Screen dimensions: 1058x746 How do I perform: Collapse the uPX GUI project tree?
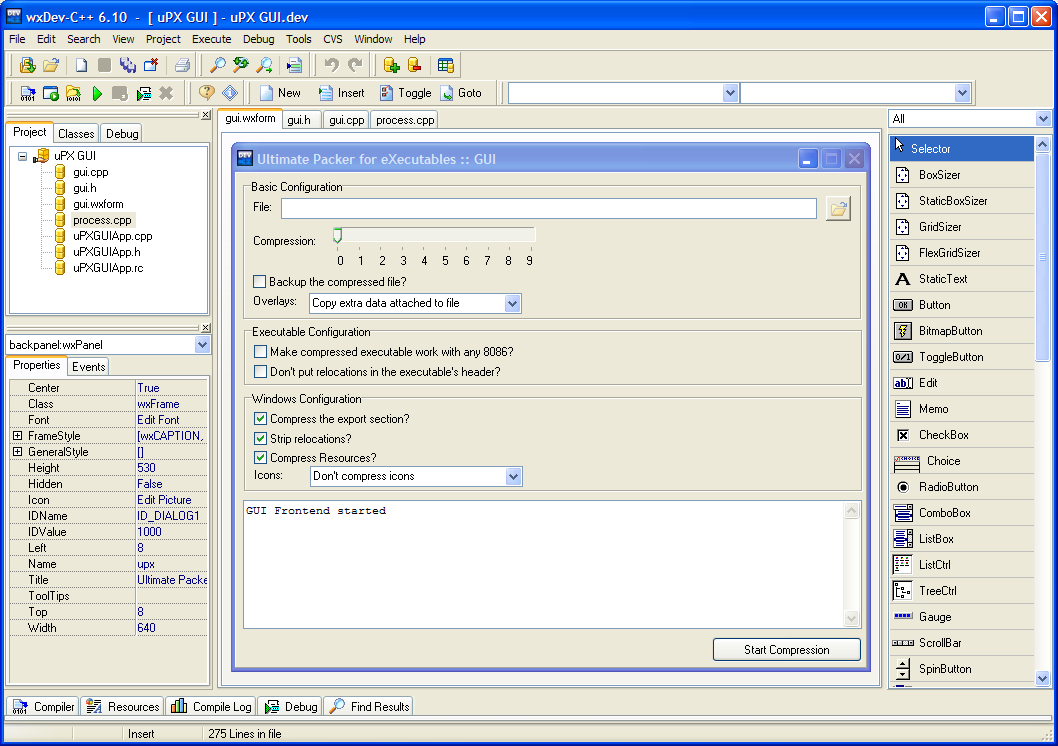click(x=22, y=156)
